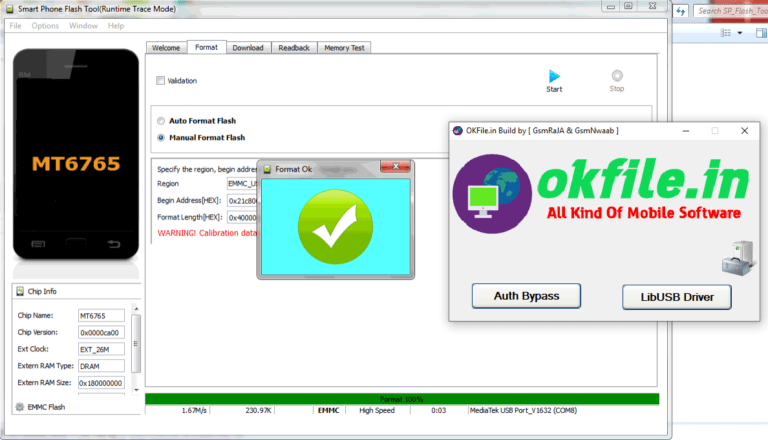Minimize the OKFile.in window

pos(686,131)
